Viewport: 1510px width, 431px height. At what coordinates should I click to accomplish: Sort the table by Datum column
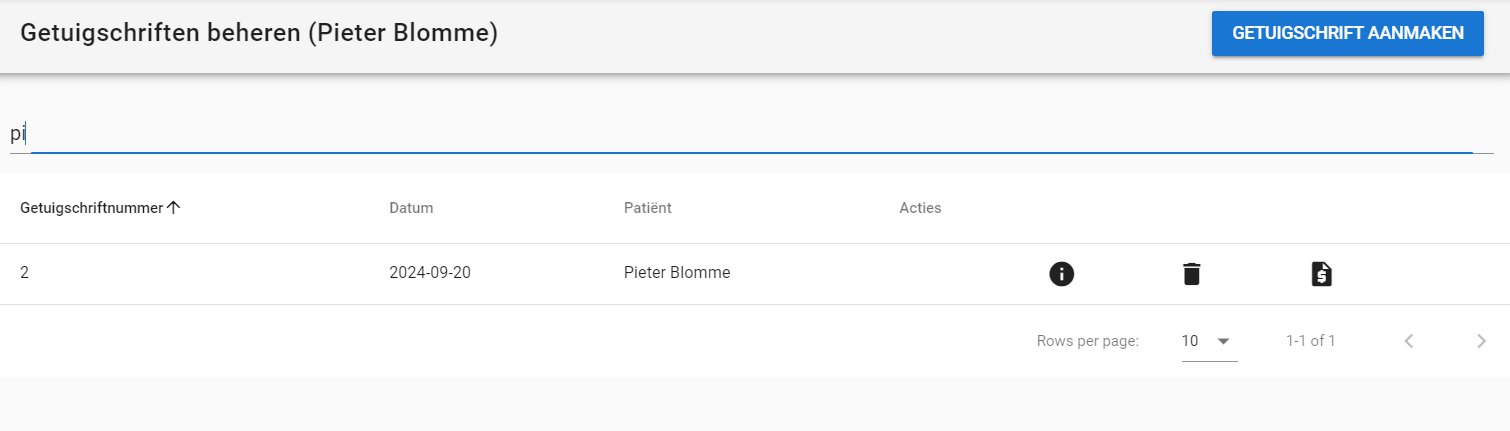click(x=411, y=208)
